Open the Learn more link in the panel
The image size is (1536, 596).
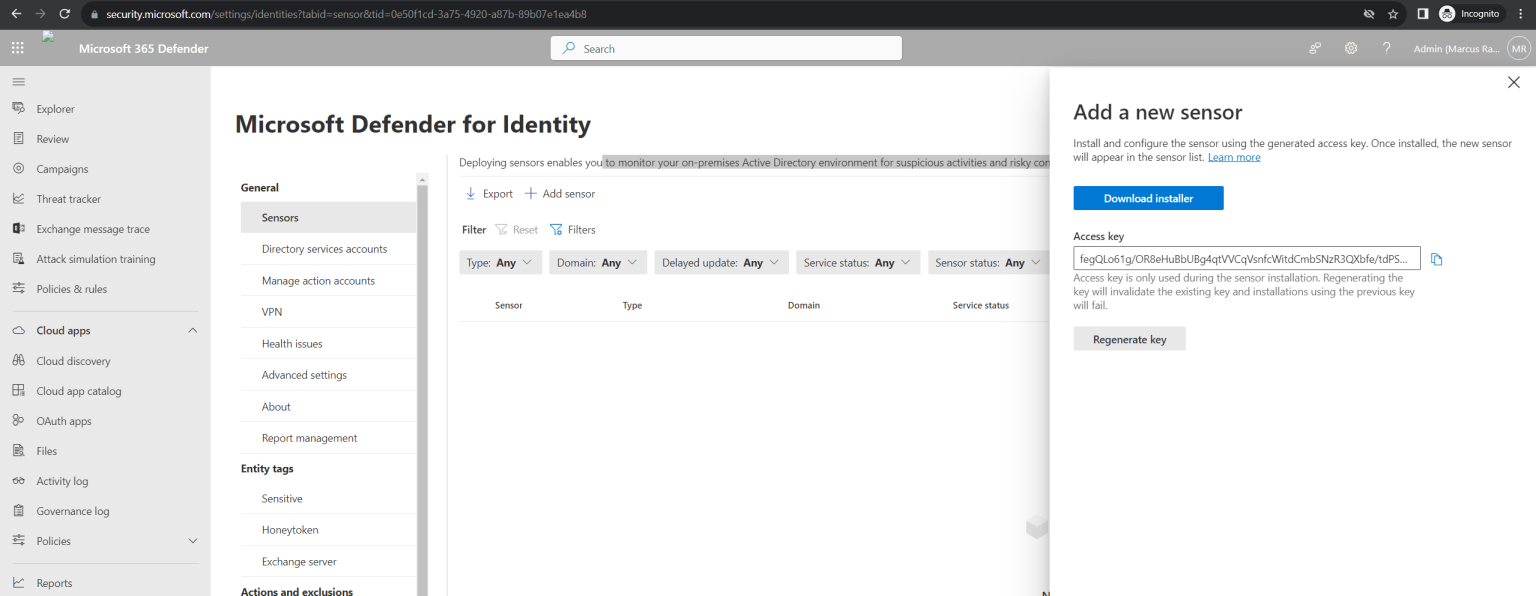pos(1234,157)
